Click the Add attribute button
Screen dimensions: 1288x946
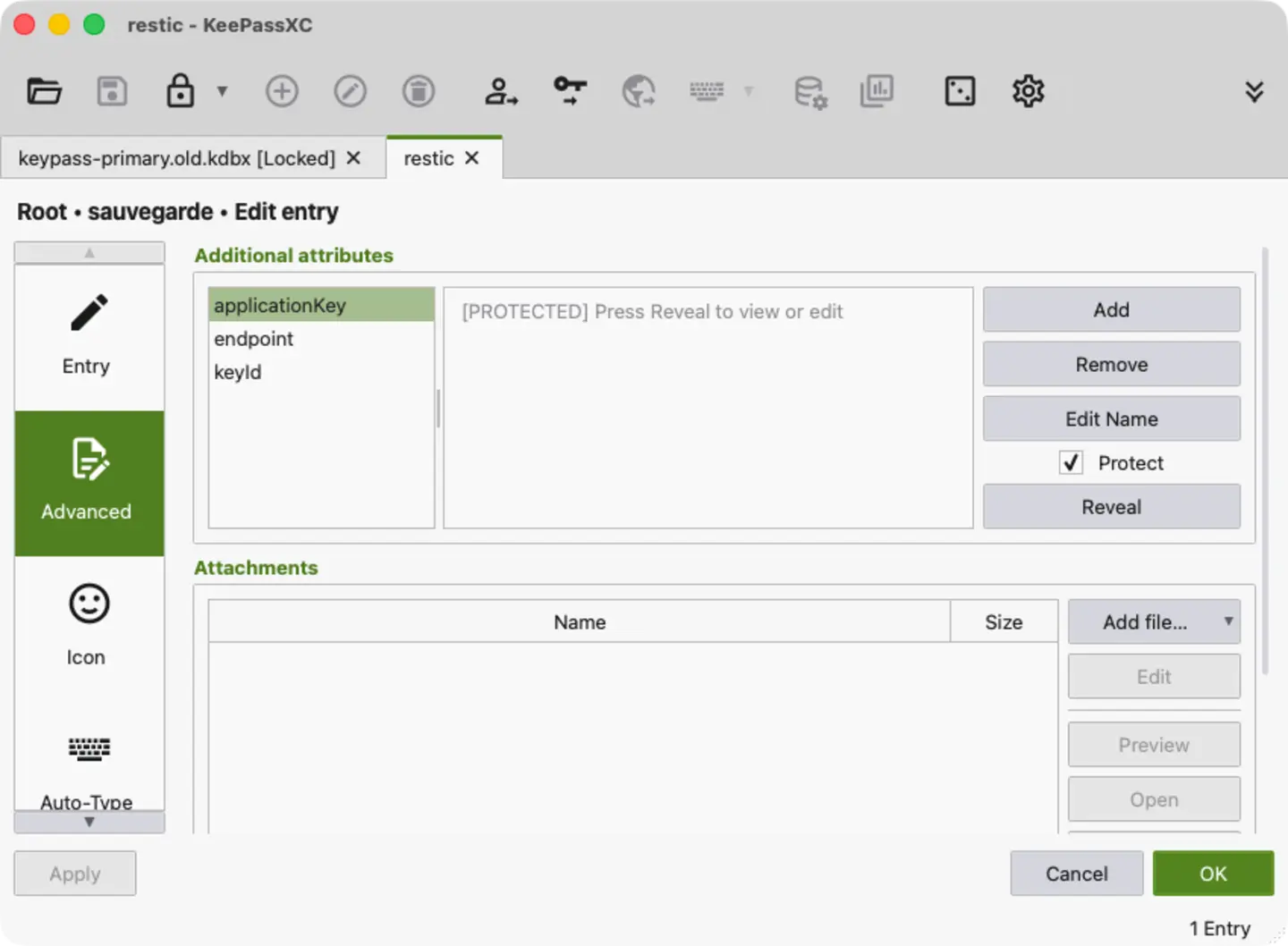tap(1112, 309)
